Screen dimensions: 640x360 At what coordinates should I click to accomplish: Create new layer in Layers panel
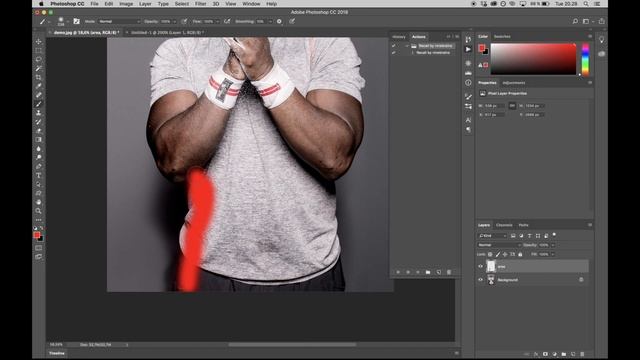[573, 354]
